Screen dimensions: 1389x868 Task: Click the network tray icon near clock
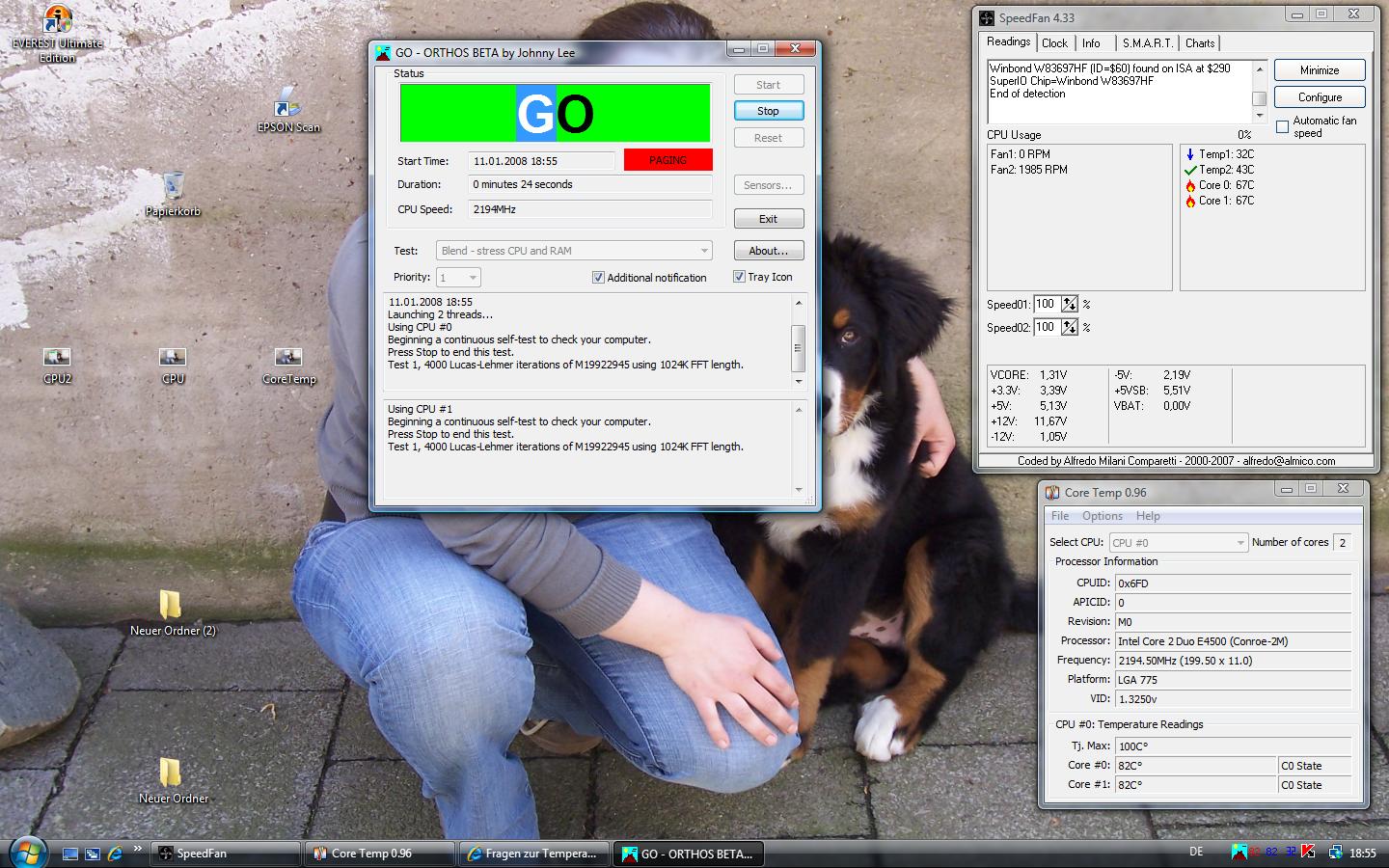coord(1336,852)
